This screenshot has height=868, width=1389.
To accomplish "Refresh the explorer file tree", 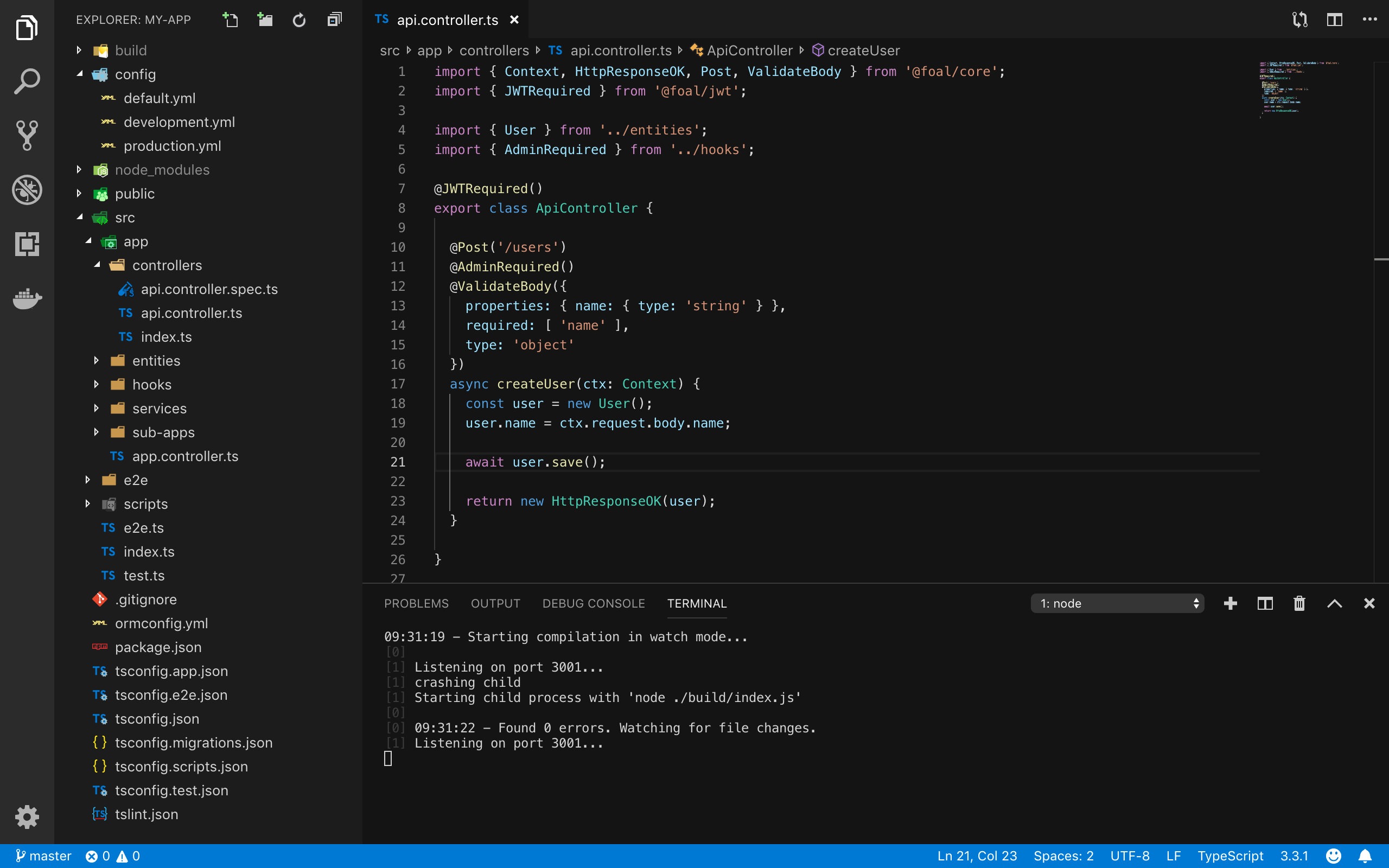I will pos(299,20).
